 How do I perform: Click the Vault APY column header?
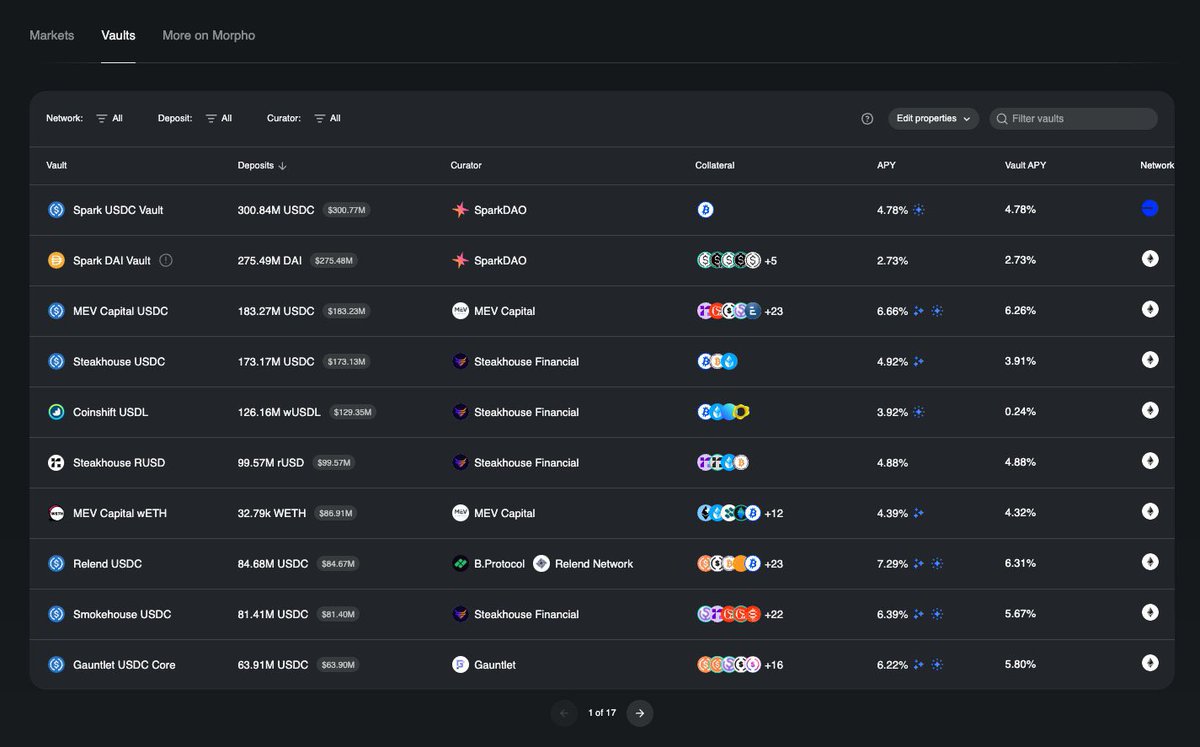[1025, 165]
